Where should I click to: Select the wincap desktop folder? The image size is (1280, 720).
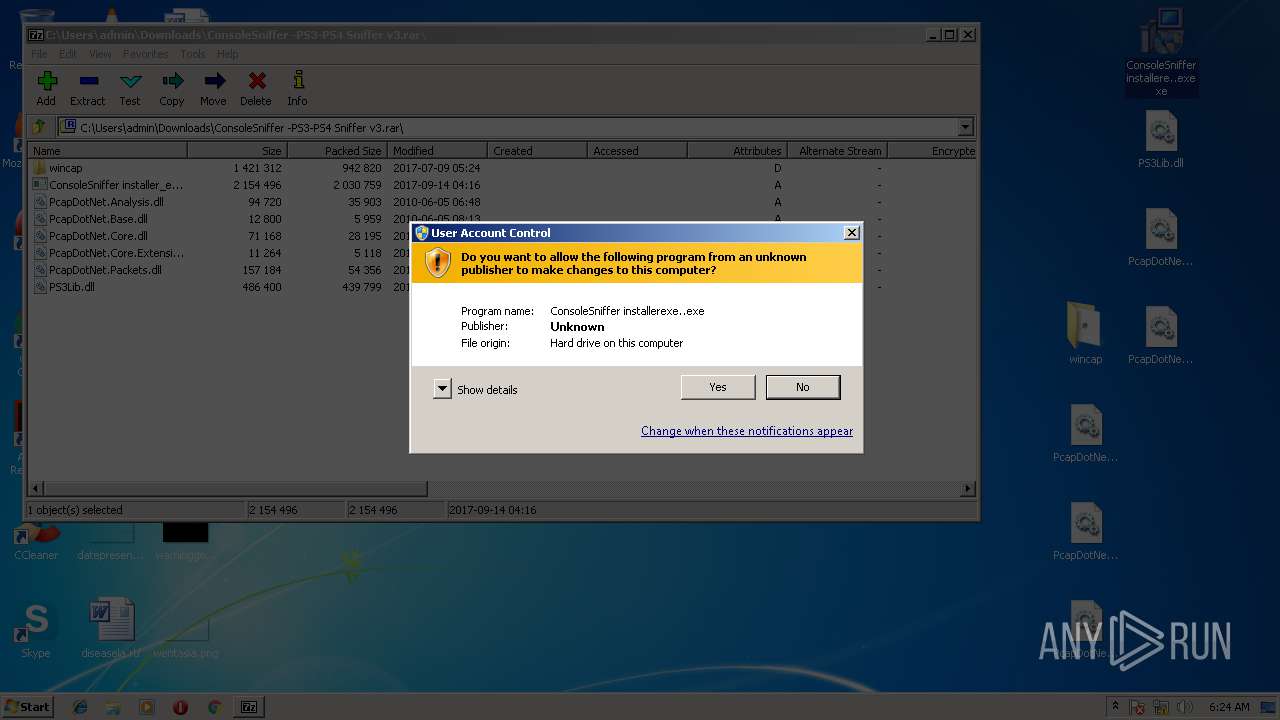coord(1085,333)
